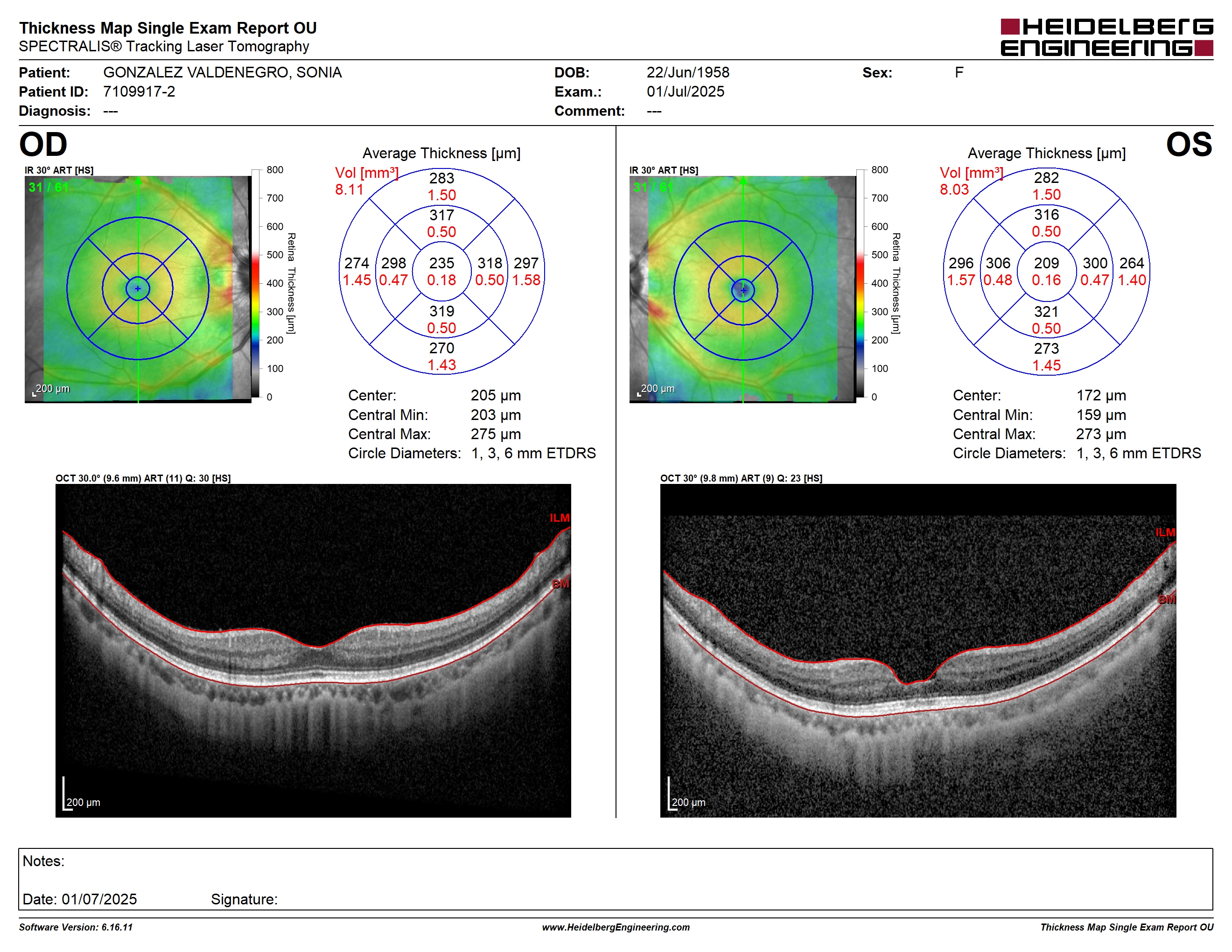The height and width of the screenshot is (952, 1232).
Task: Click the OS BM layer label
Action: (1167, 600)
